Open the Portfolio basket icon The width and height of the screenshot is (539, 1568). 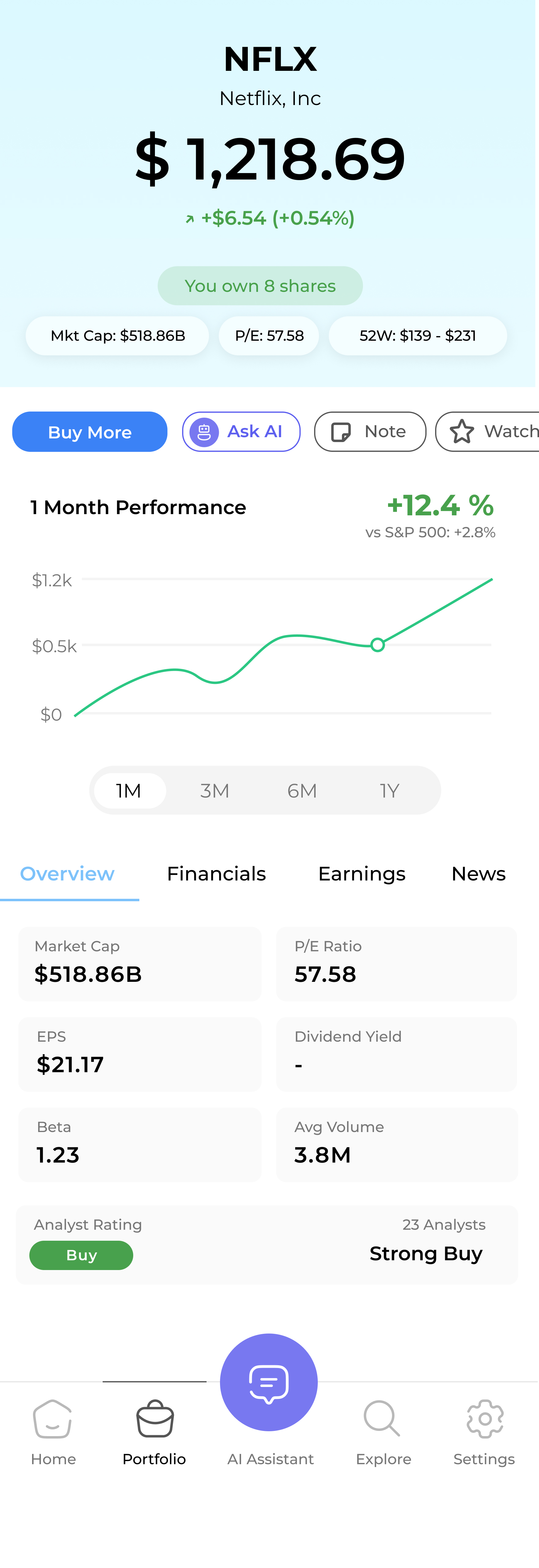155,1419
